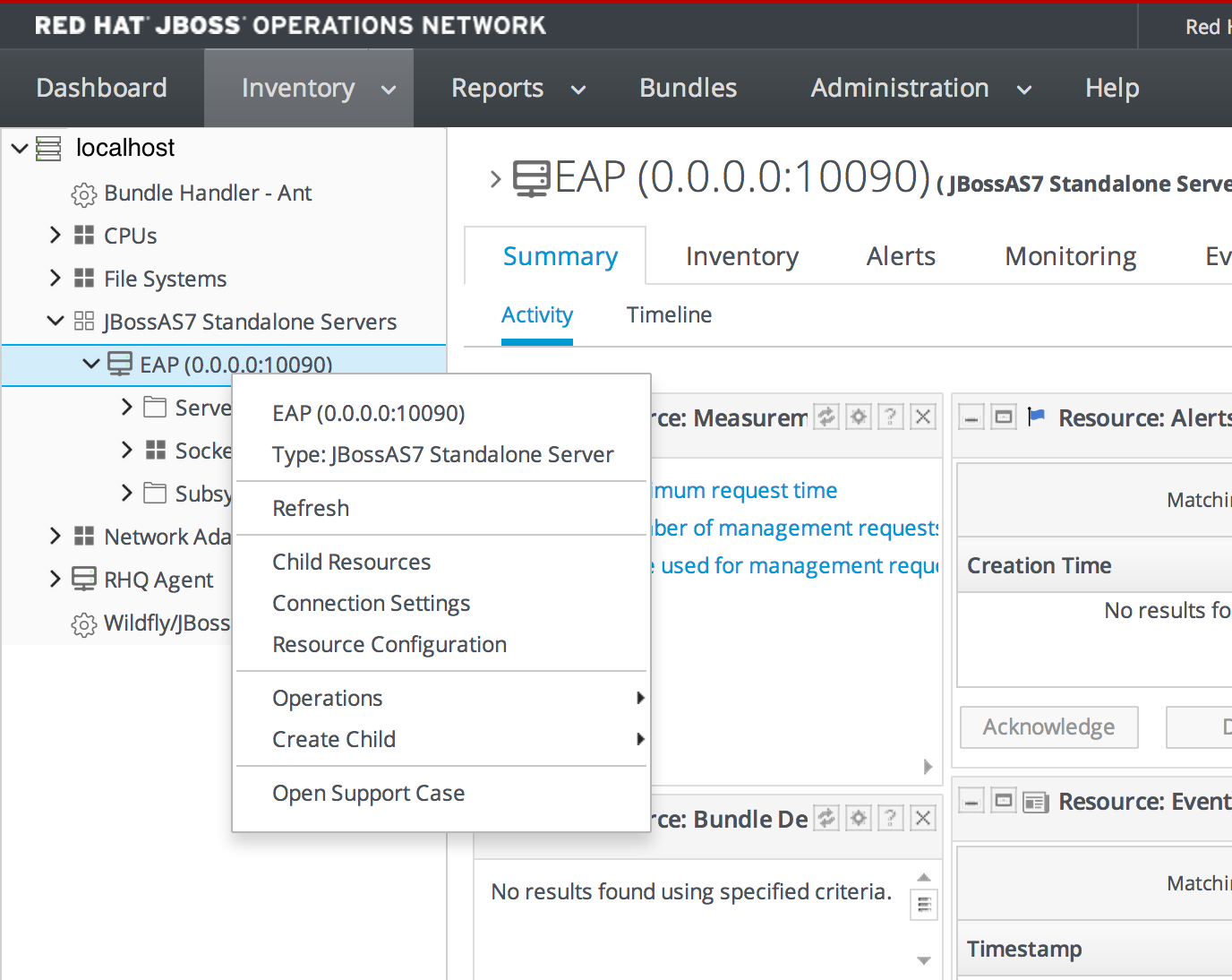This screenshot has height=980, width=1232.
Task: Click the flag icon of the Resource: Alerts portlet
Action: click(x=1037, y=417)
